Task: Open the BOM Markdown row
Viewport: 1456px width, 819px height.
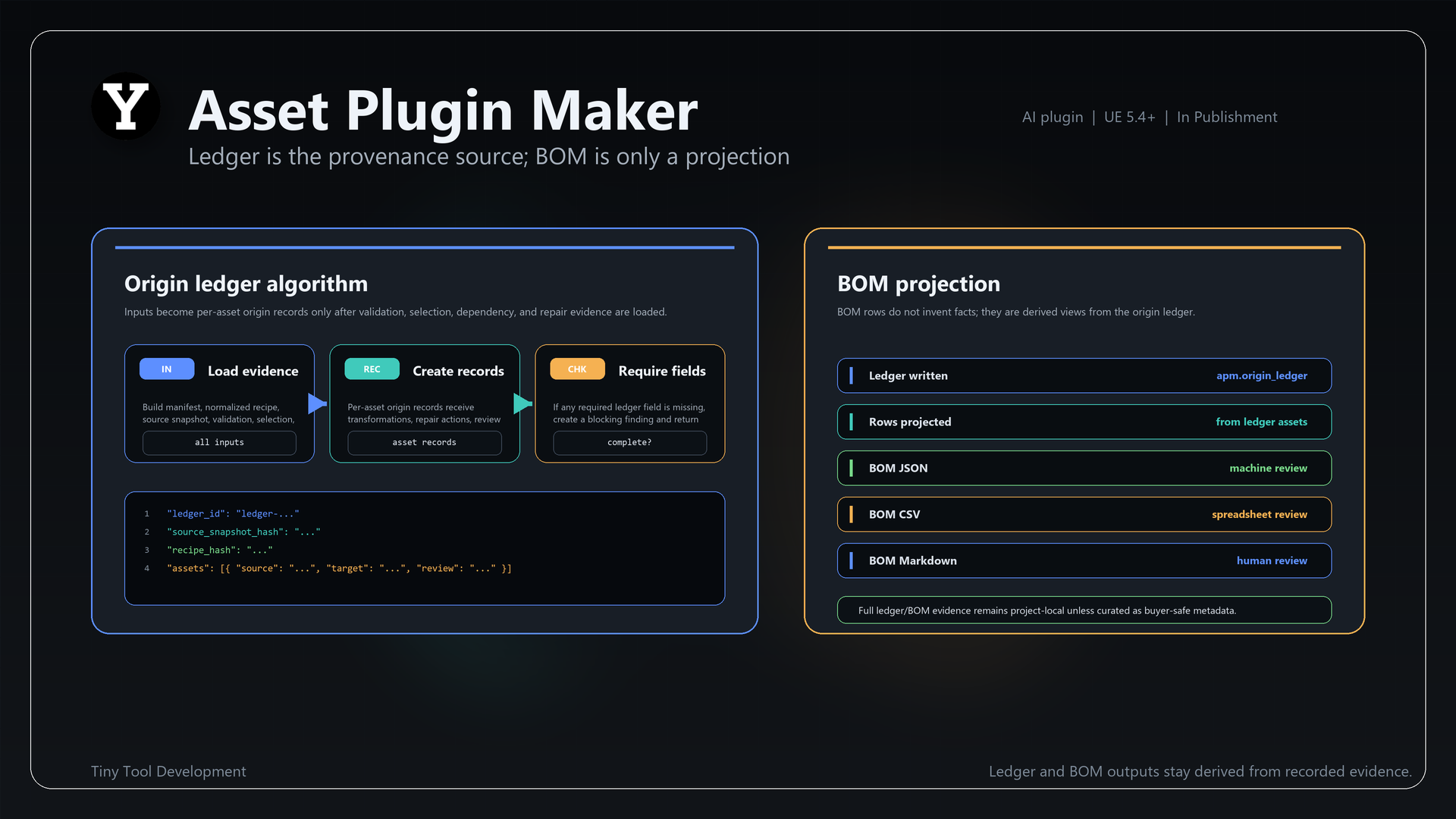Action: (1084, 560)
